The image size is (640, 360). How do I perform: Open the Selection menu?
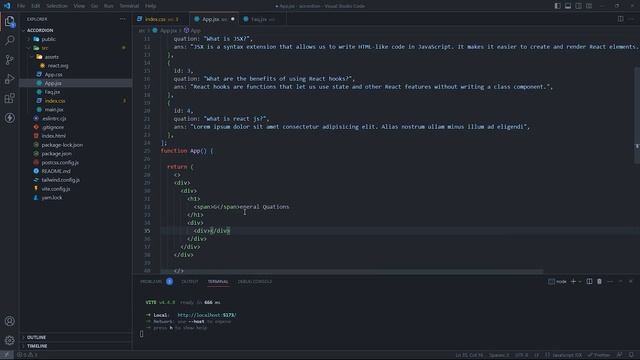57,6
